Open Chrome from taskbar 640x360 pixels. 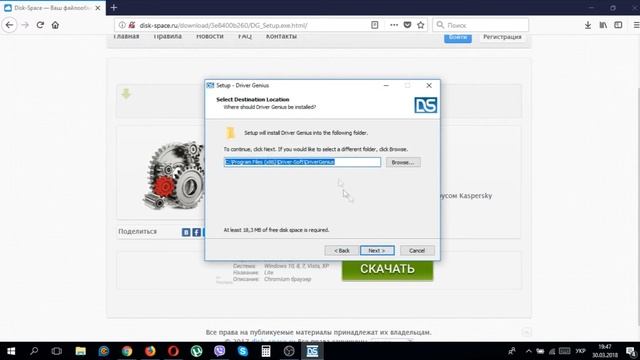coord(127,351)
